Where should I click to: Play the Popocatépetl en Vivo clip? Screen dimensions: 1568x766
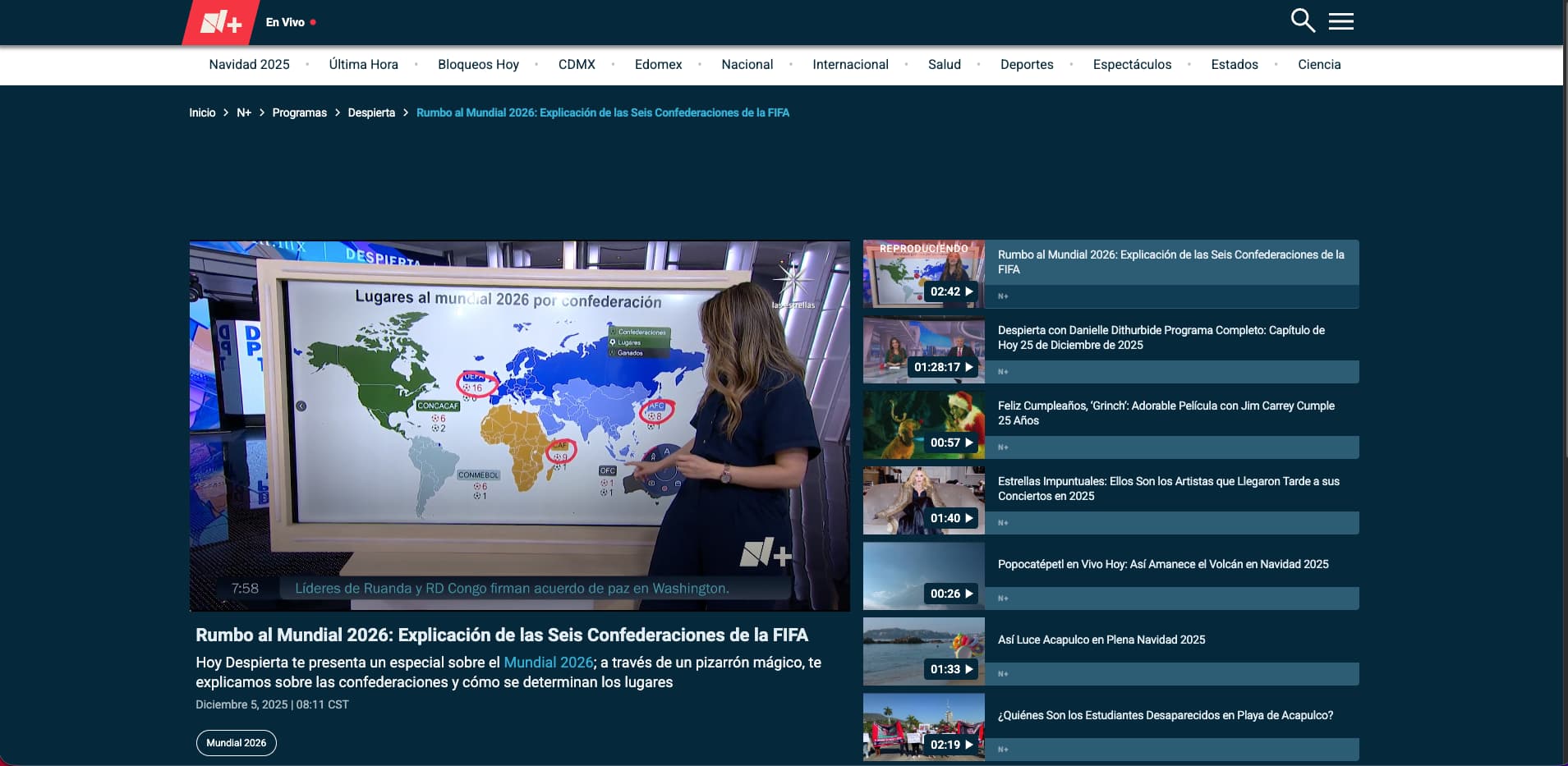923,576
